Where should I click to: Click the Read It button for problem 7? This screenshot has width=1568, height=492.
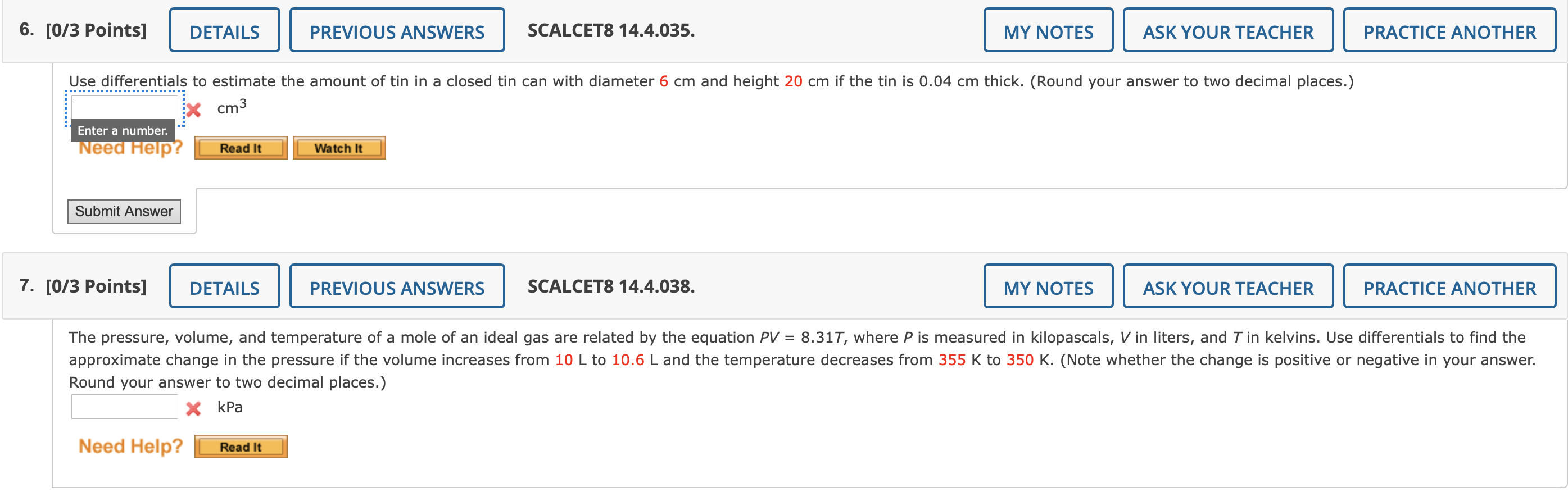pyautogui.click(x=240, y=447)
